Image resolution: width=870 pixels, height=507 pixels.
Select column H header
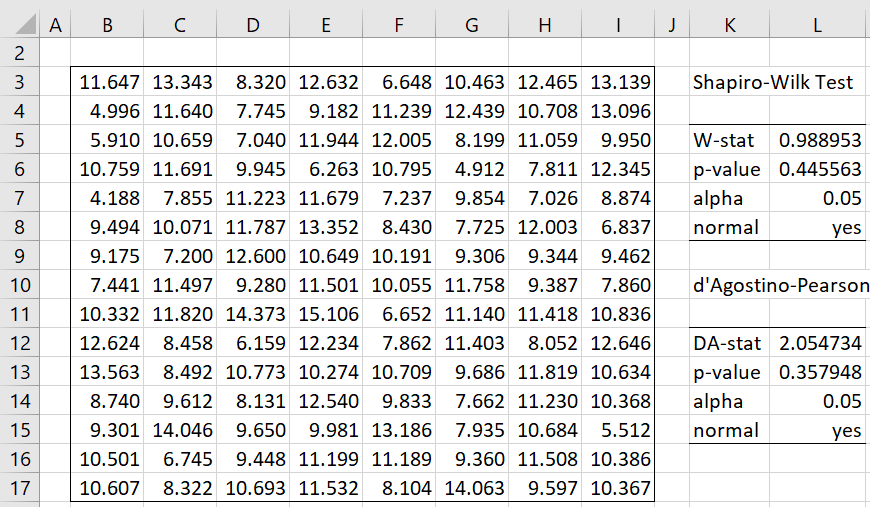tap(545, 25)
